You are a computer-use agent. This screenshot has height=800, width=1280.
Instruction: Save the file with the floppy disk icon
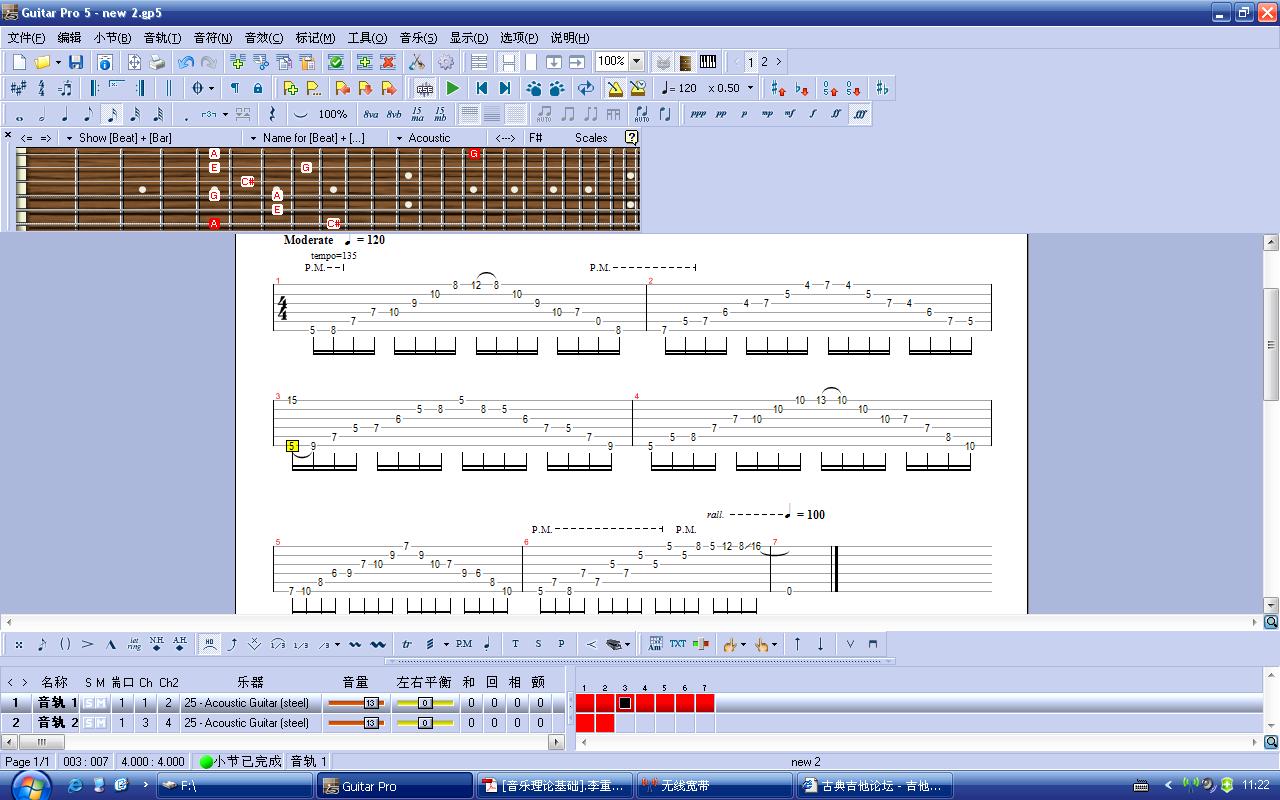point(76,62)
